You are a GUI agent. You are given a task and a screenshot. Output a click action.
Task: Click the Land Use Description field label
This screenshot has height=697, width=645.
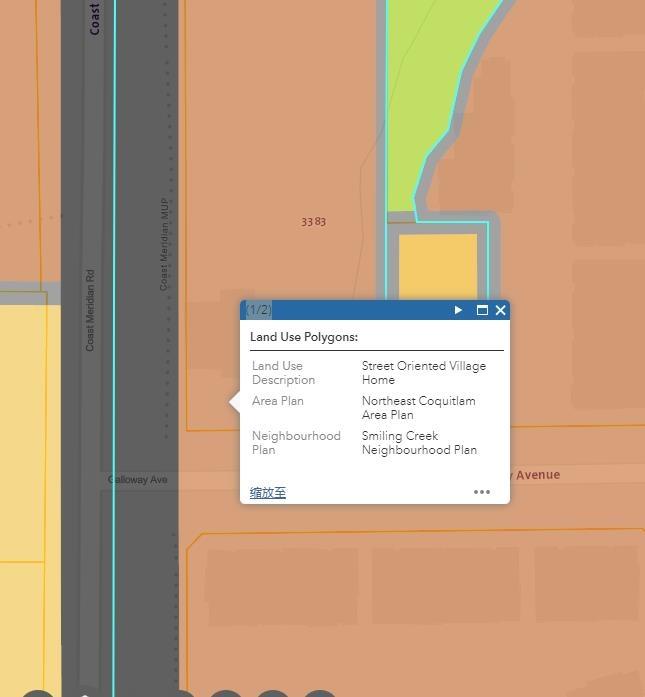tap(284, 373)
